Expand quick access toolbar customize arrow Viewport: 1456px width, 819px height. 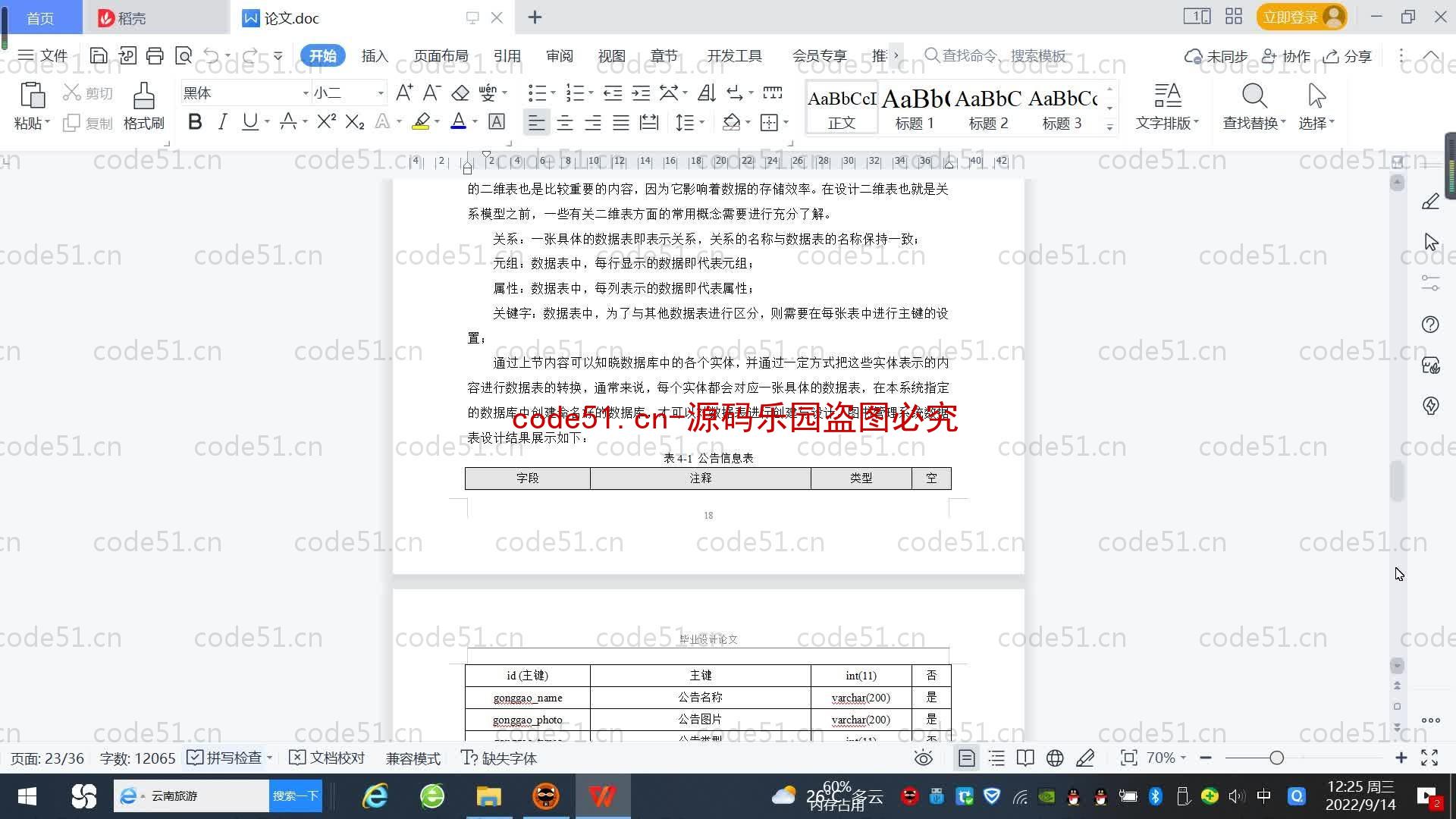click(278, 55)
